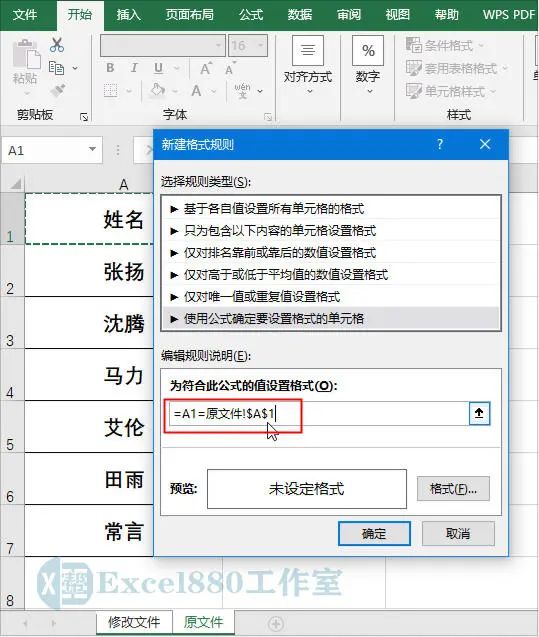Expand the Copy options arrow

coord(75,68)
